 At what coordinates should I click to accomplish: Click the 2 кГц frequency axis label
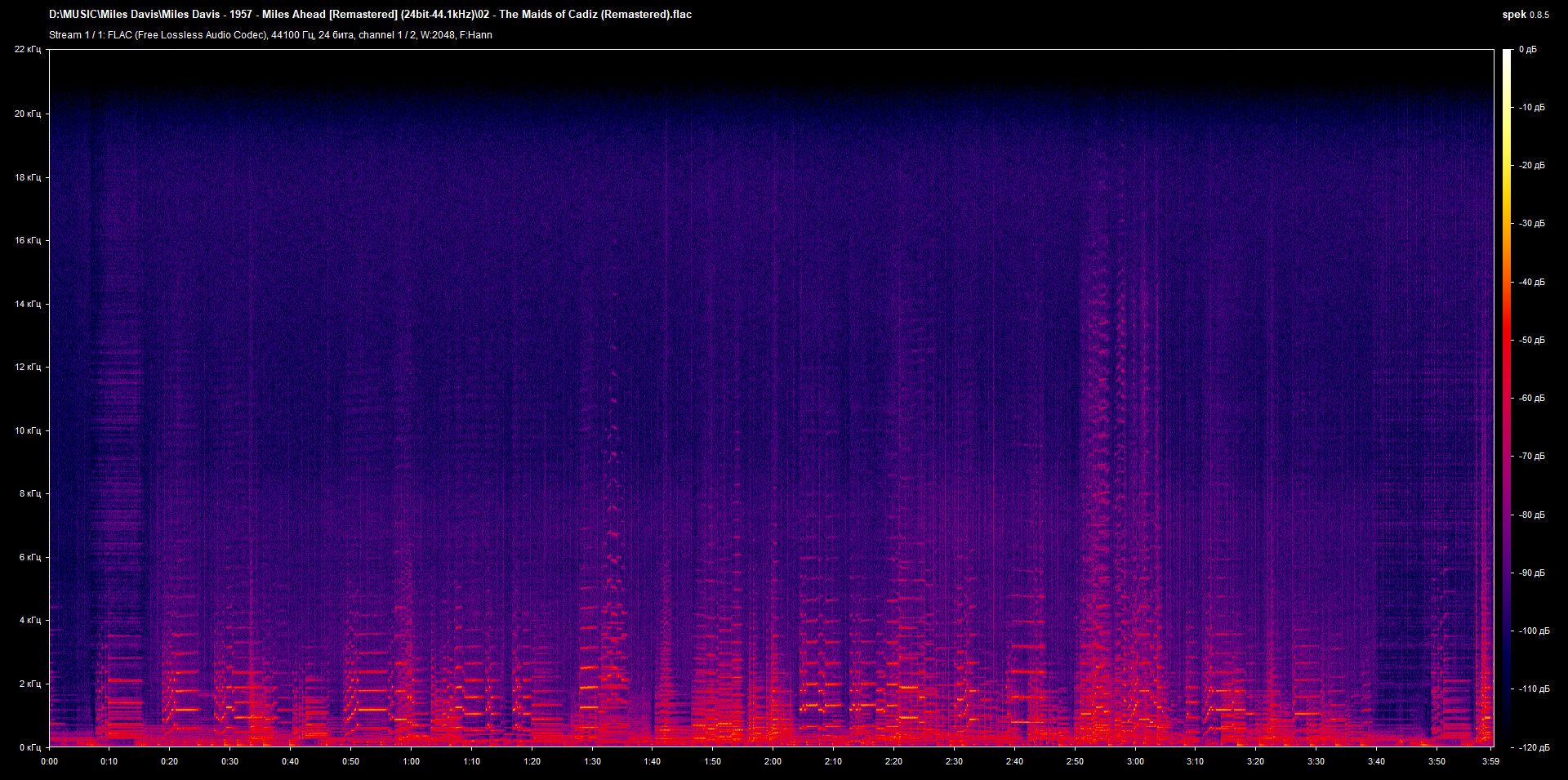coord(30,684)
